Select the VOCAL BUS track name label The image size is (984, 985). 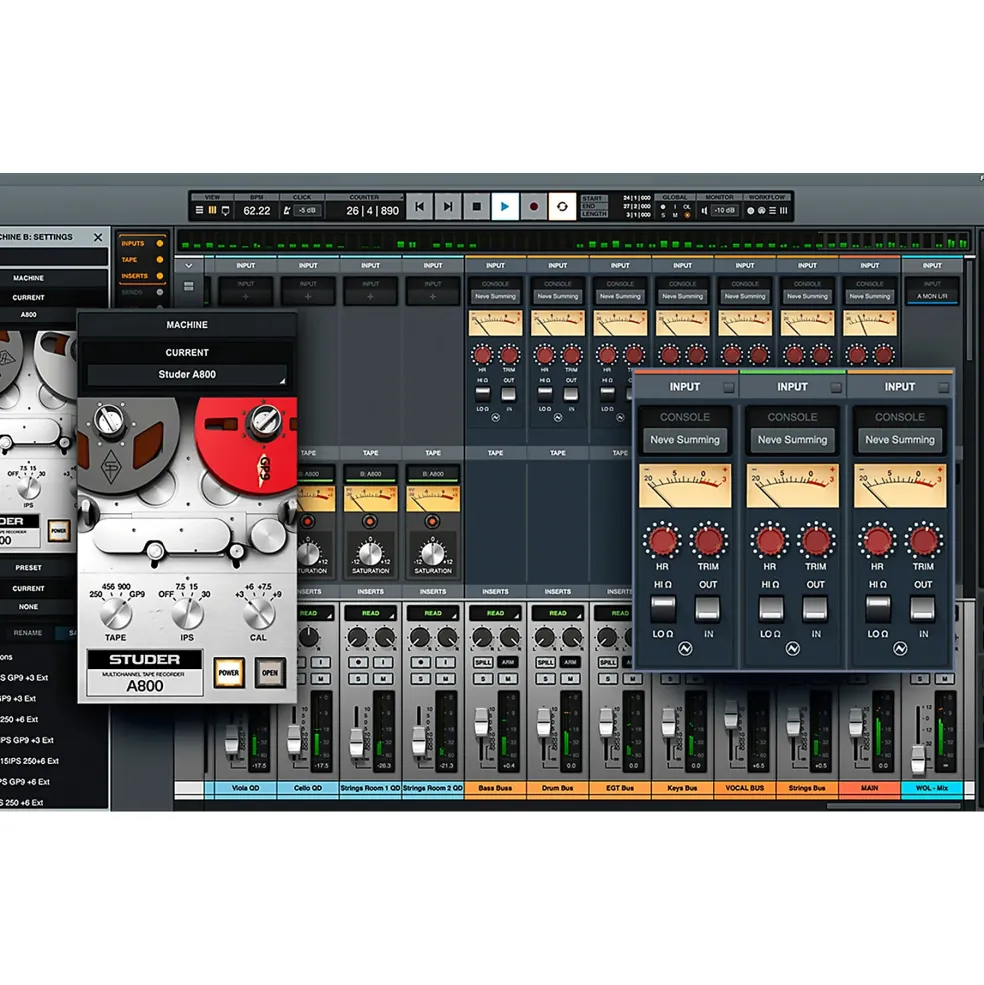click(745, 788)
